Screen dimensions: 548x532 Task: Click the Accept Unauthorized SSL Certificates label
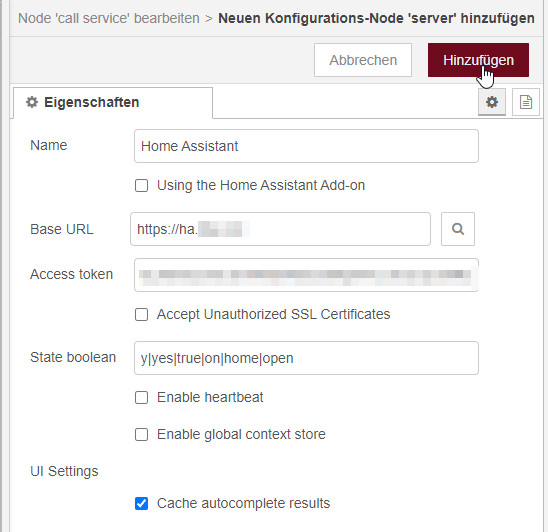273,314
